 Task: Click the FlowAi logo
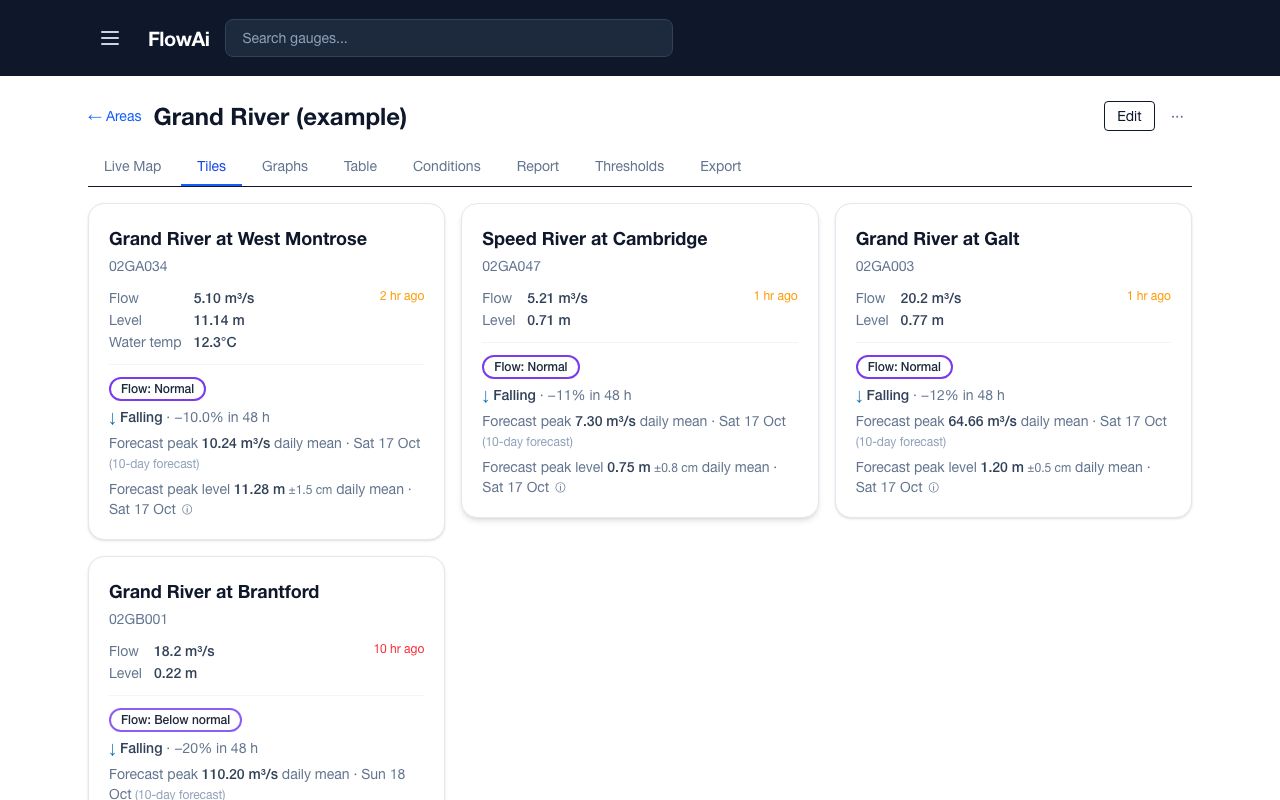pyautogui.click(x=179, y=38)
